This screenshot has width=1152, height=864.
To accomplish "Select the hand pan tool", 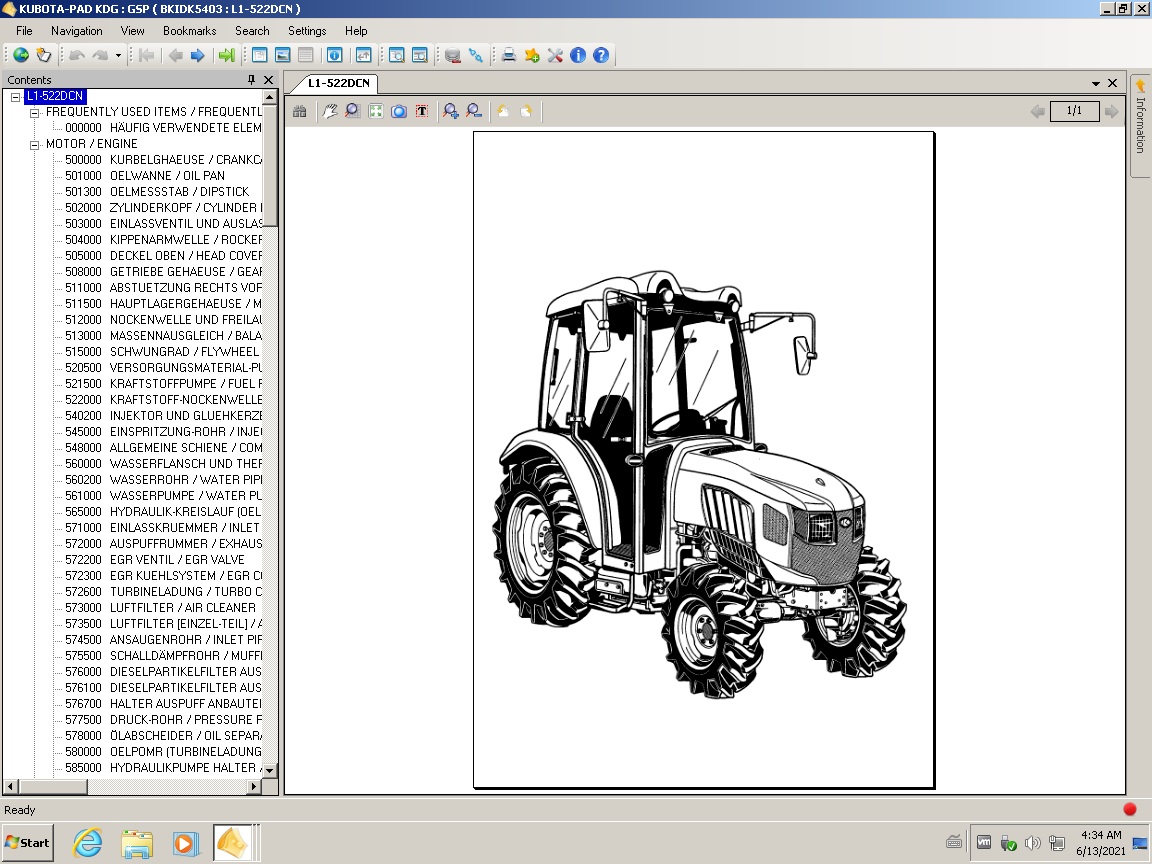I will pyautogui.click(x=330, y=111).
